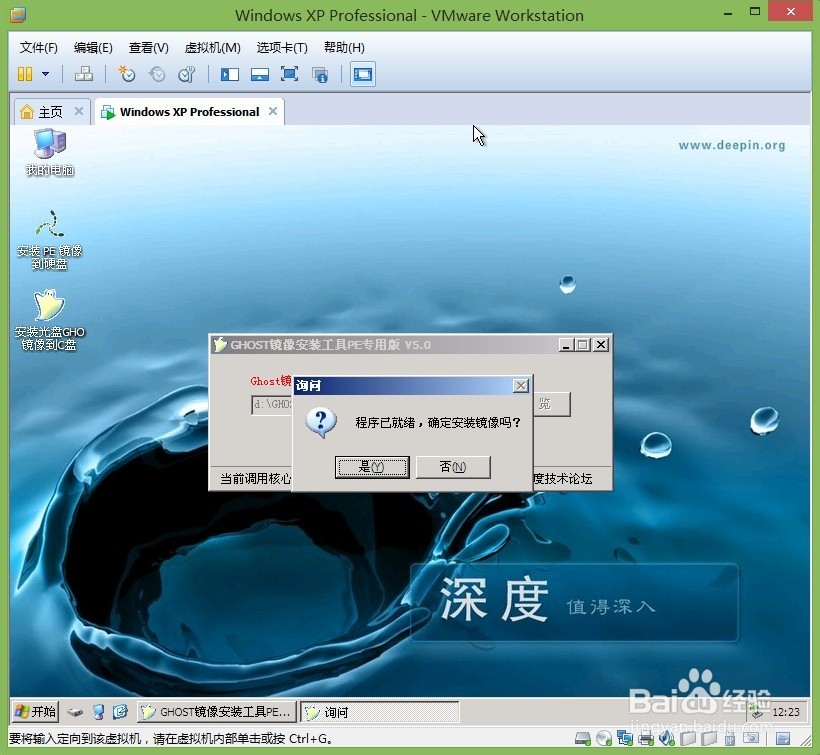Click the 我的电脑 desktop icon

50,152
